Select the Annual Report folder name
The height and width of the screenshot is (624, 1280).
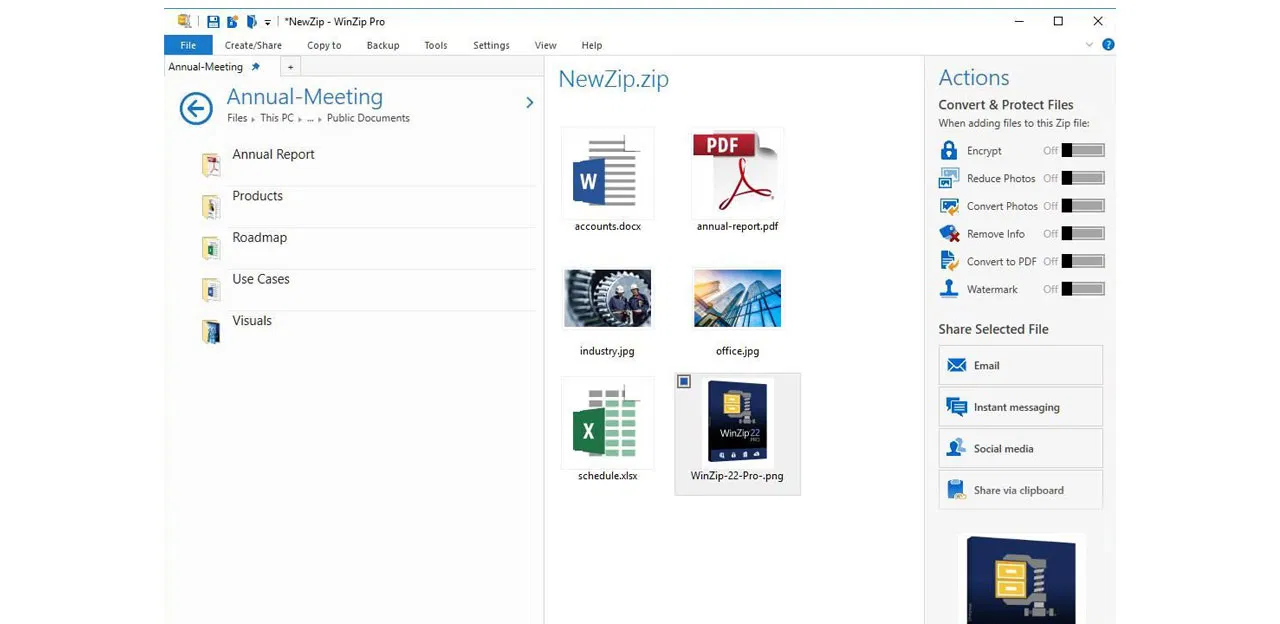pos(273,154)
